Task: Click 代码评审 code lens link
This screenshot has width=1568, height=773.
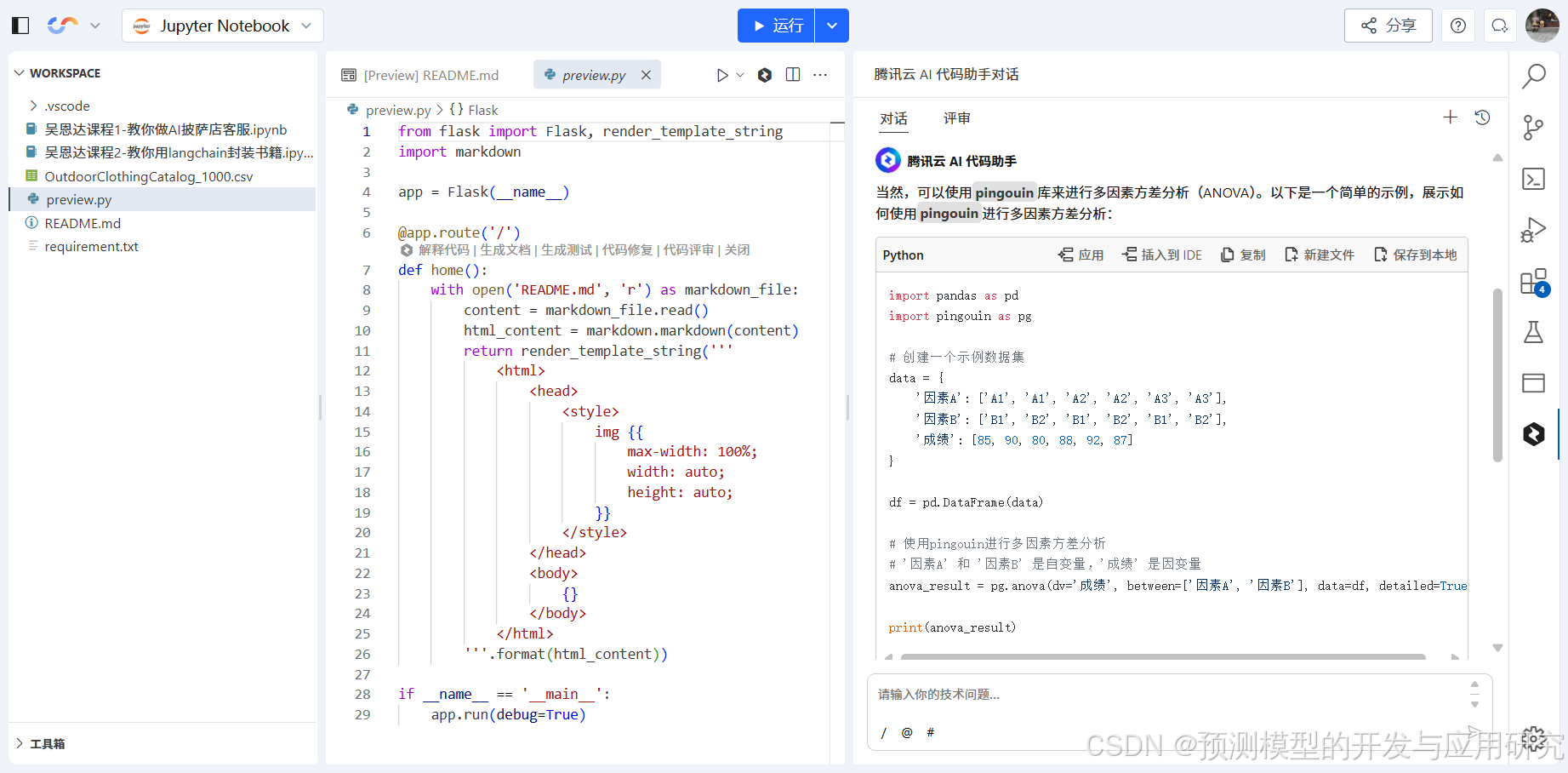Action: click(689, 249)
